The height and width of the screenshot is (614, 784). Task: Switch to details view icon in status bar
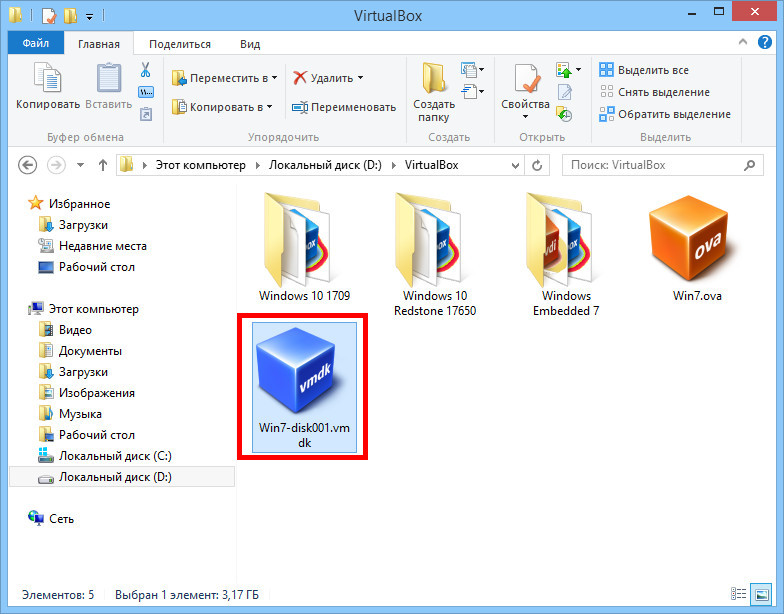pyautogui.click(x=738, y=594)
